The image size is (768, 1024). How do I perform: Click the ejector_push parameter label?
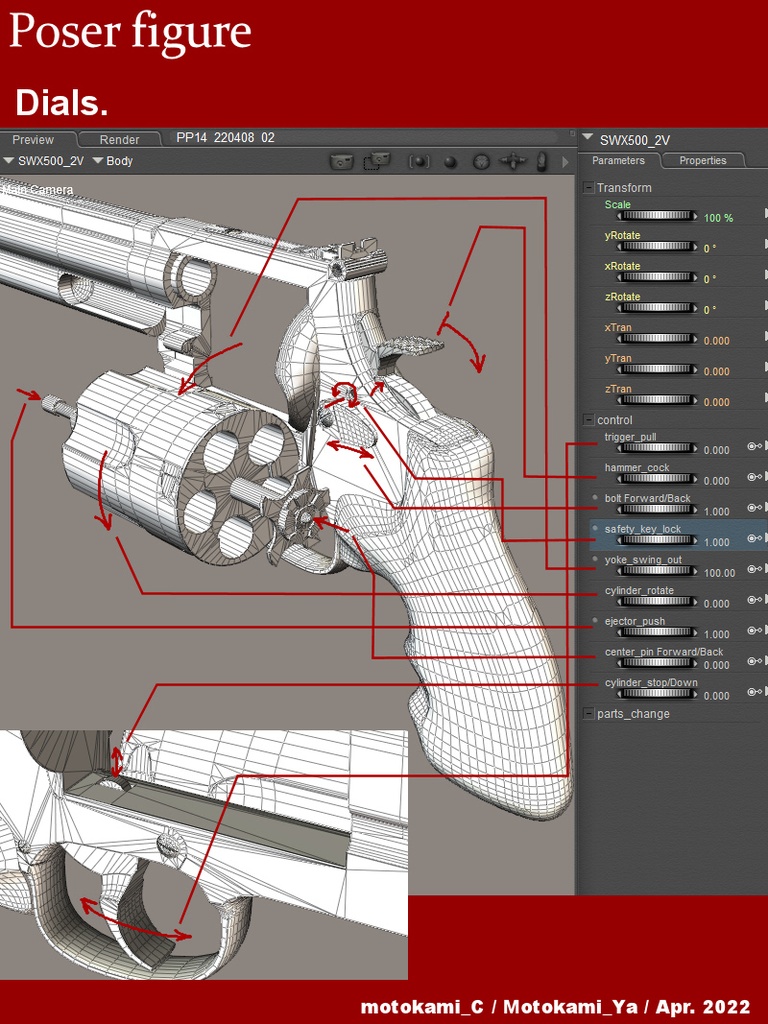click(x=634, y=621)
